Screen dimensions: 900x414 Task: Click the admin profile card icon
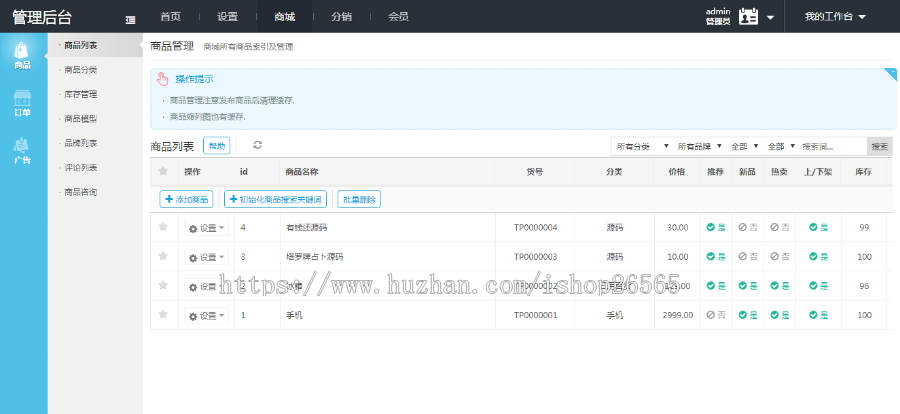[748, 17]
